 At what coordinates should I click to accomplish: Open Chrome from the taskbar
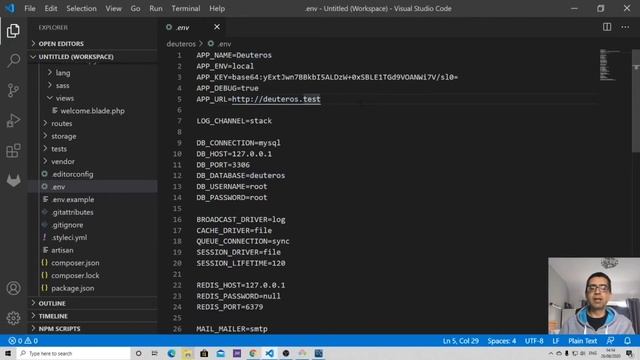pyautogui.click(x=253, y=353)
